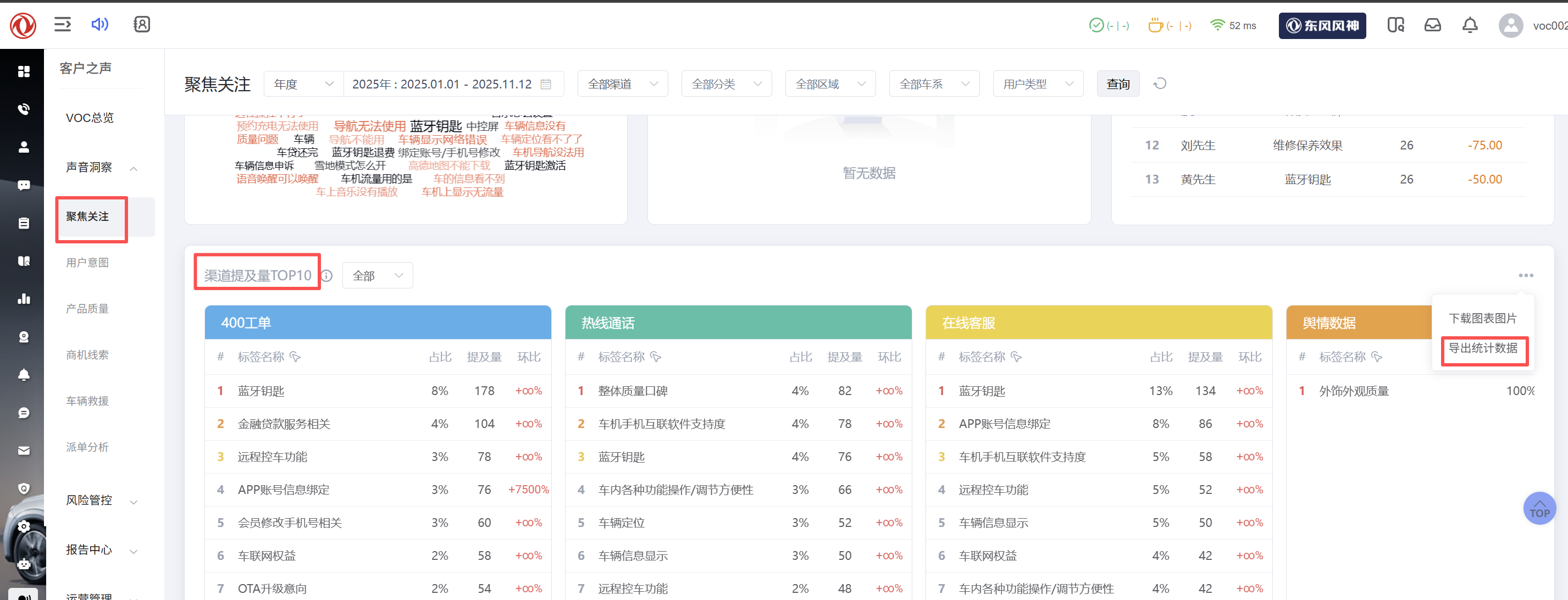
Task: Click the info icon next to 渠道提及量TOP10
Action: [327, 276]
